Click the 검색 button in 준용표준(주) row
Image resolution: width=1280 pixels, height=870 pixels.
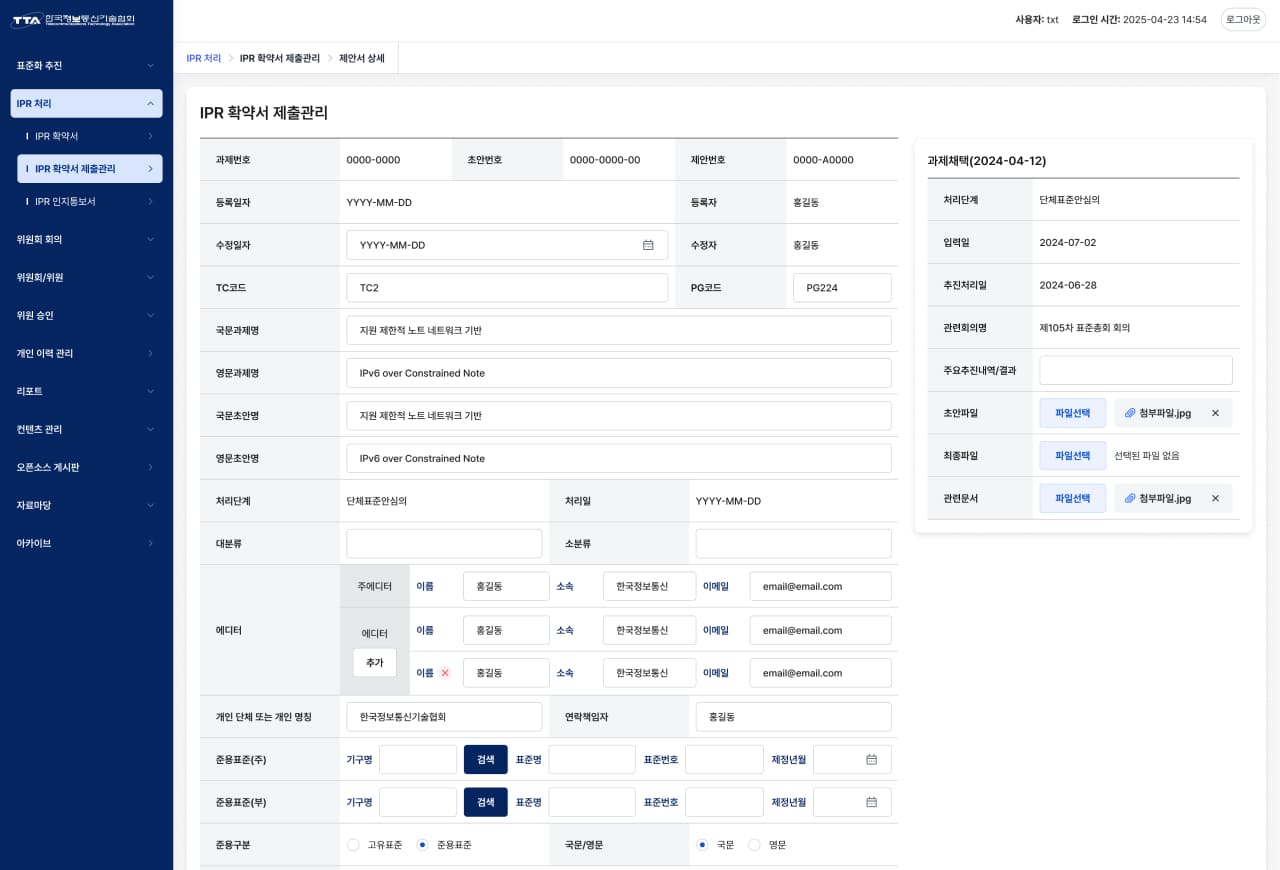(x=485, y=760)
